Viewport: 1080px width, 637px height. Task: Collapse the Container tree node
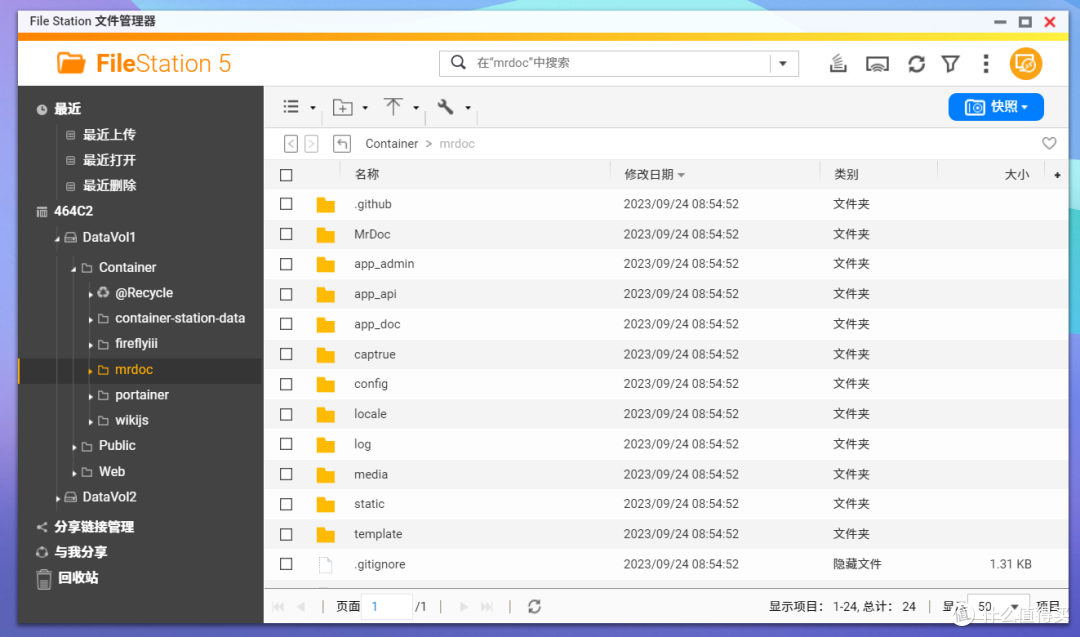coord(72,267)
